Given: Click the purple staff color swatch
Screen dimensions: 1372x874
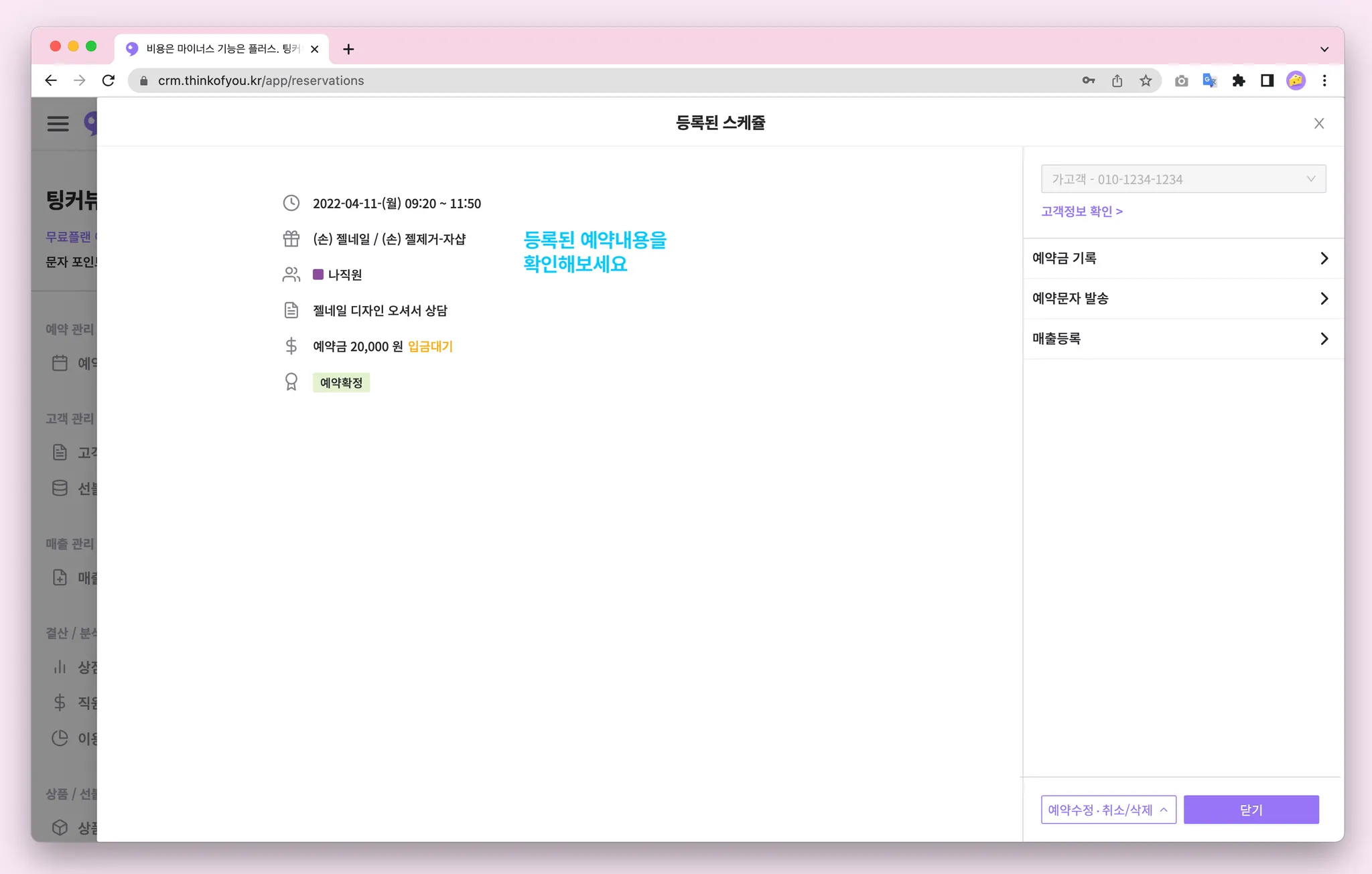Looking at the screenshot, I should pos(318,275).
